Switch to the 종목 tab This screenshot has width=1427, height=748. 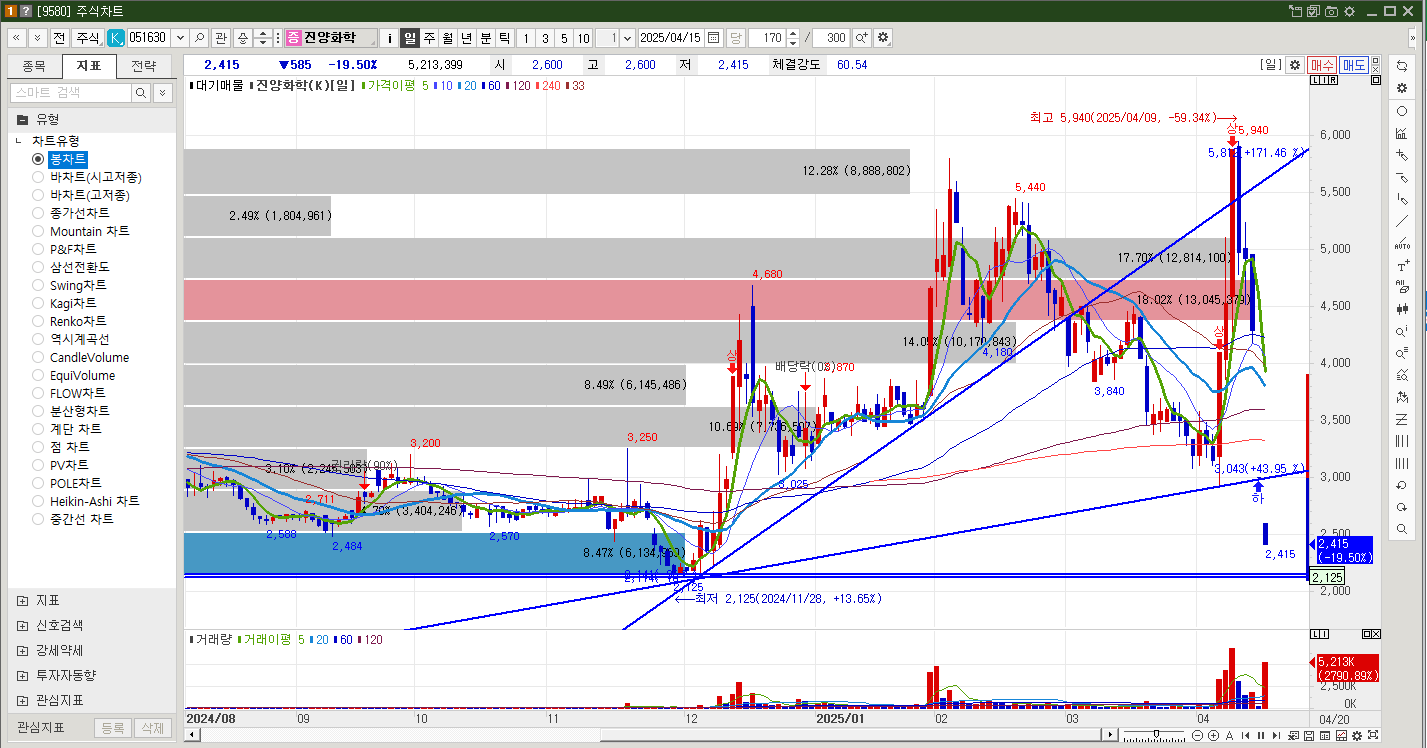34,66
